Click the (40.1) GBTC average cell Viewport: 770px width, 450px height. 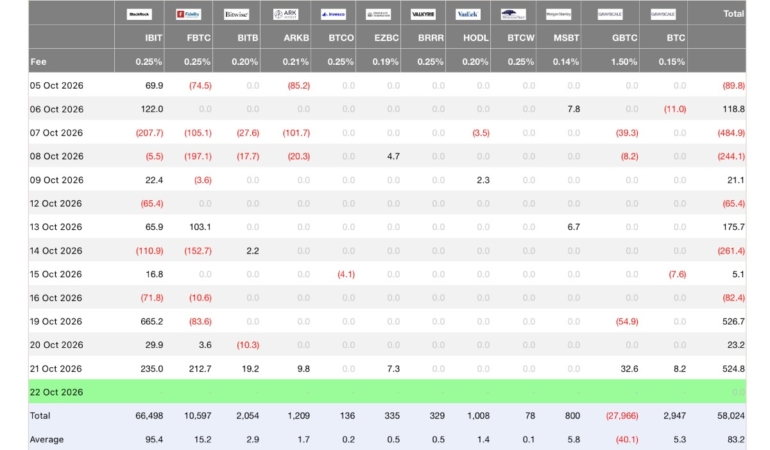pyautogui.click(x=627, y=439)
